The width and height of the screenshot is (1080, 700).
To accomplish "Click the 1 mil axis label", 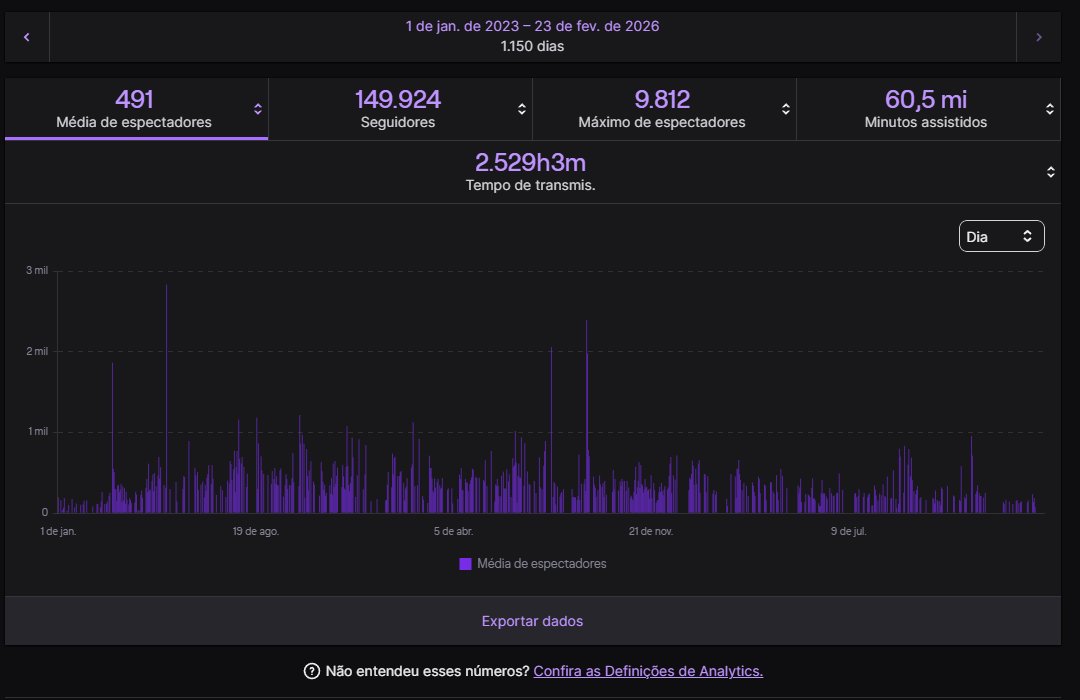I will pos(38,431).
